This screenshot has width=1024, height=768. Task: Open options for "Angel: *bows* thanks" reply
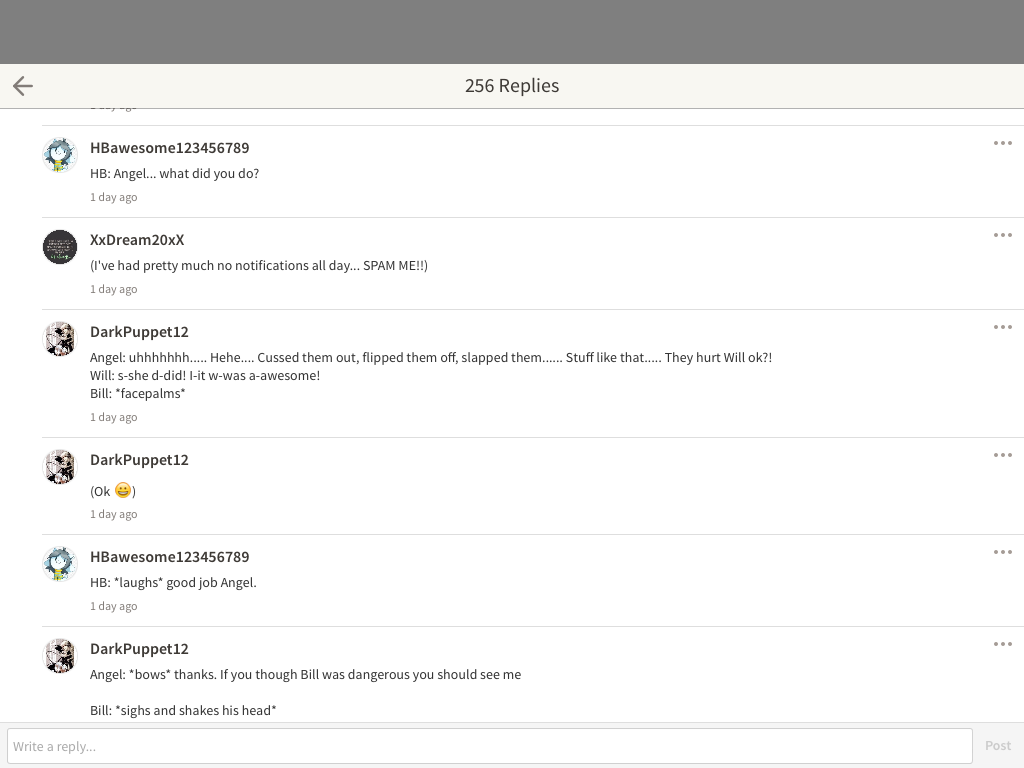click(x=1002, y=644)
